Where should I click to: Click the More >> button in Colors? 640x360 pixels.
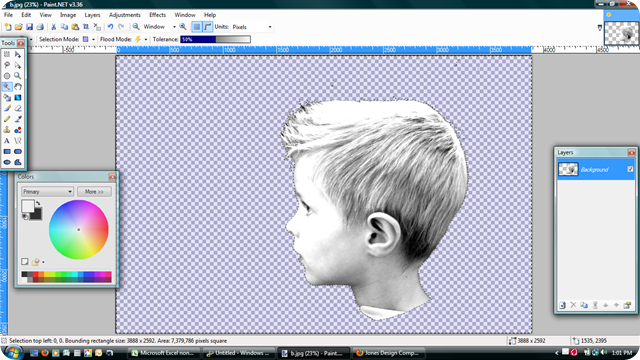tap(94, 191)
